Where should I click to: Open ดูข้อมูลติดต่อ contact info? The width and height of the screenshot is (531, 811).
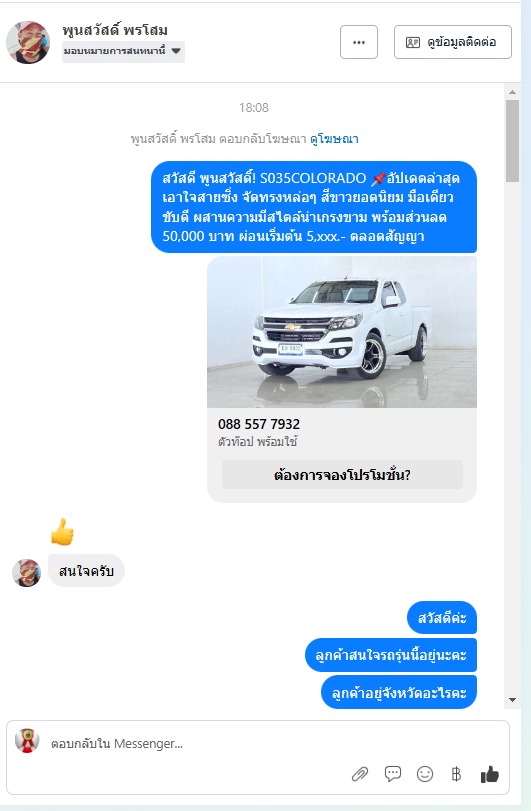coord(453,42)
